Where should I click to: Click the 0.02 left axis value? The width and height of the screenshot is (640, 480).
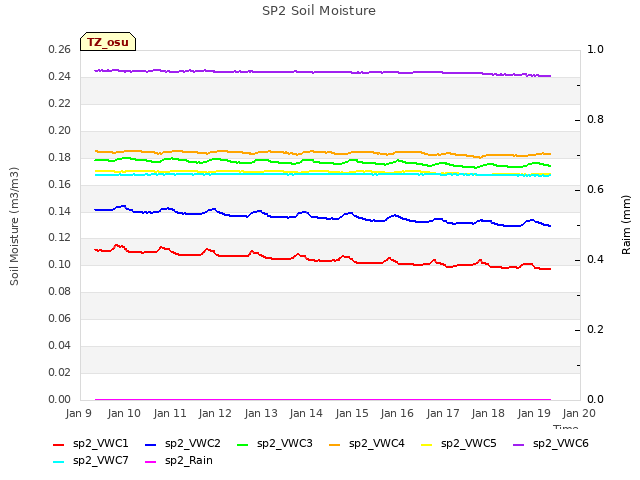pos(60,372)
